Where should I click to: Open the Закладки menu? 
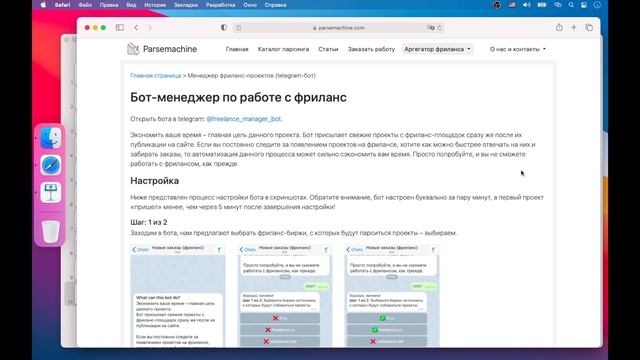pos(186,5)
